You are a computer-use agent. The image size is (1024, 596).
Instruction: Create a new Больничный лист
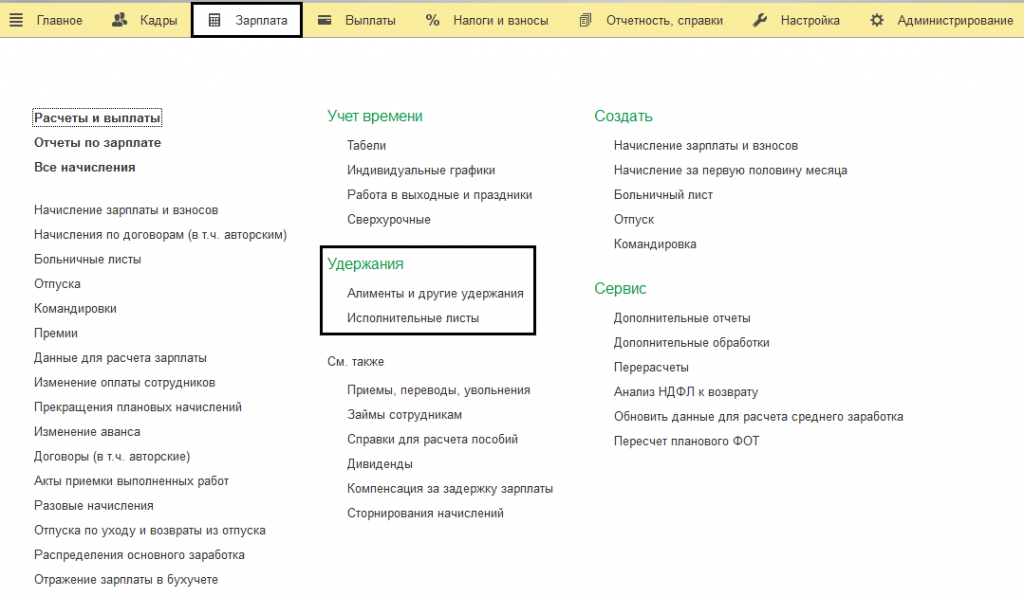pos(663,195)
